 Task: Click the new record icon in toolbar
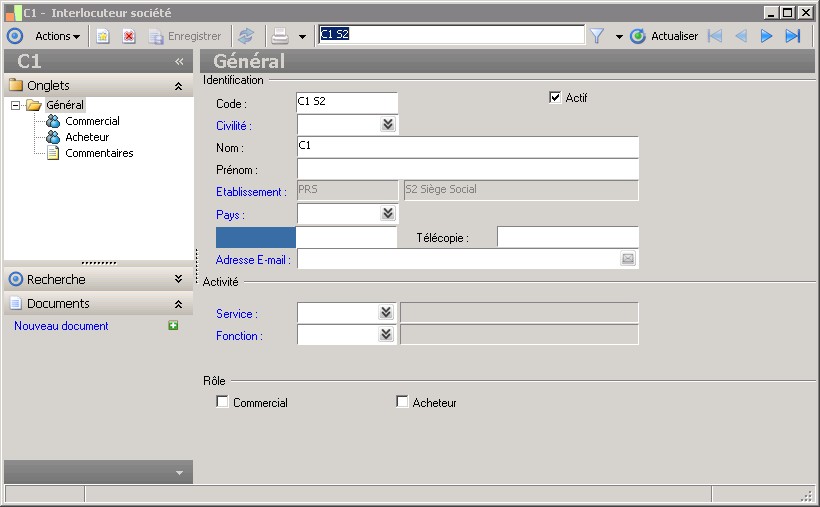[102, 36]
